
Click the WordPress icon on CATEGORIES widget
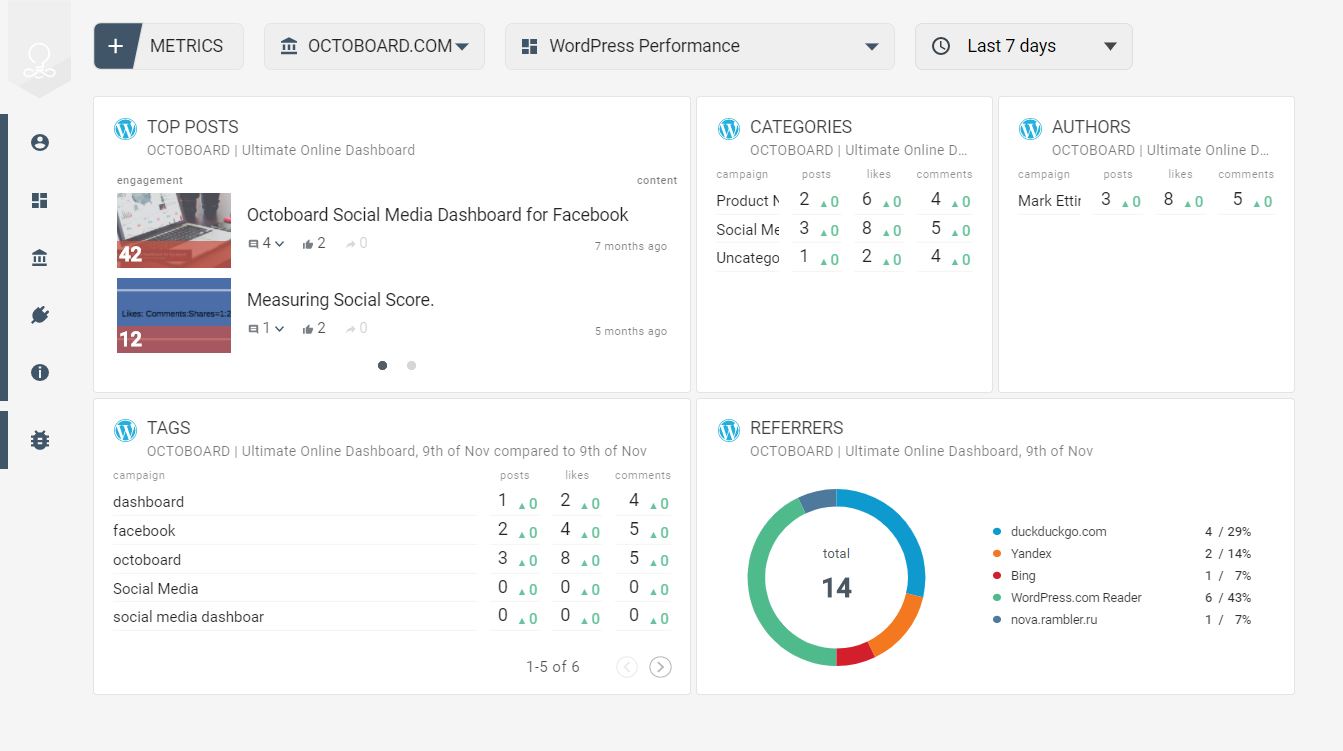coord(729,129)
